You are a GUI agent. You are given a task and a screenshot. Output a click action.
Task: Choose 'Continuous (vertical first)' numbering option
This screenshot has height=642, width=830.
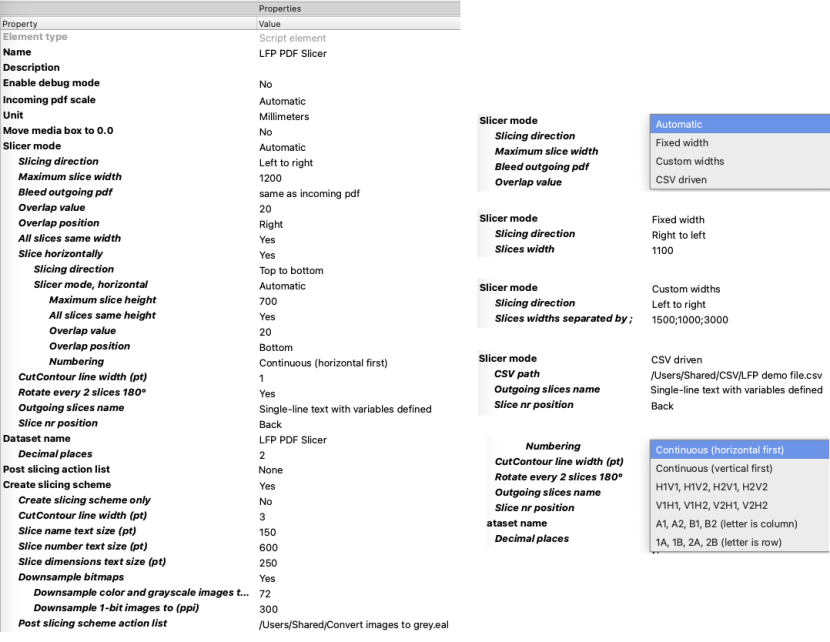(x=713, y=468)
